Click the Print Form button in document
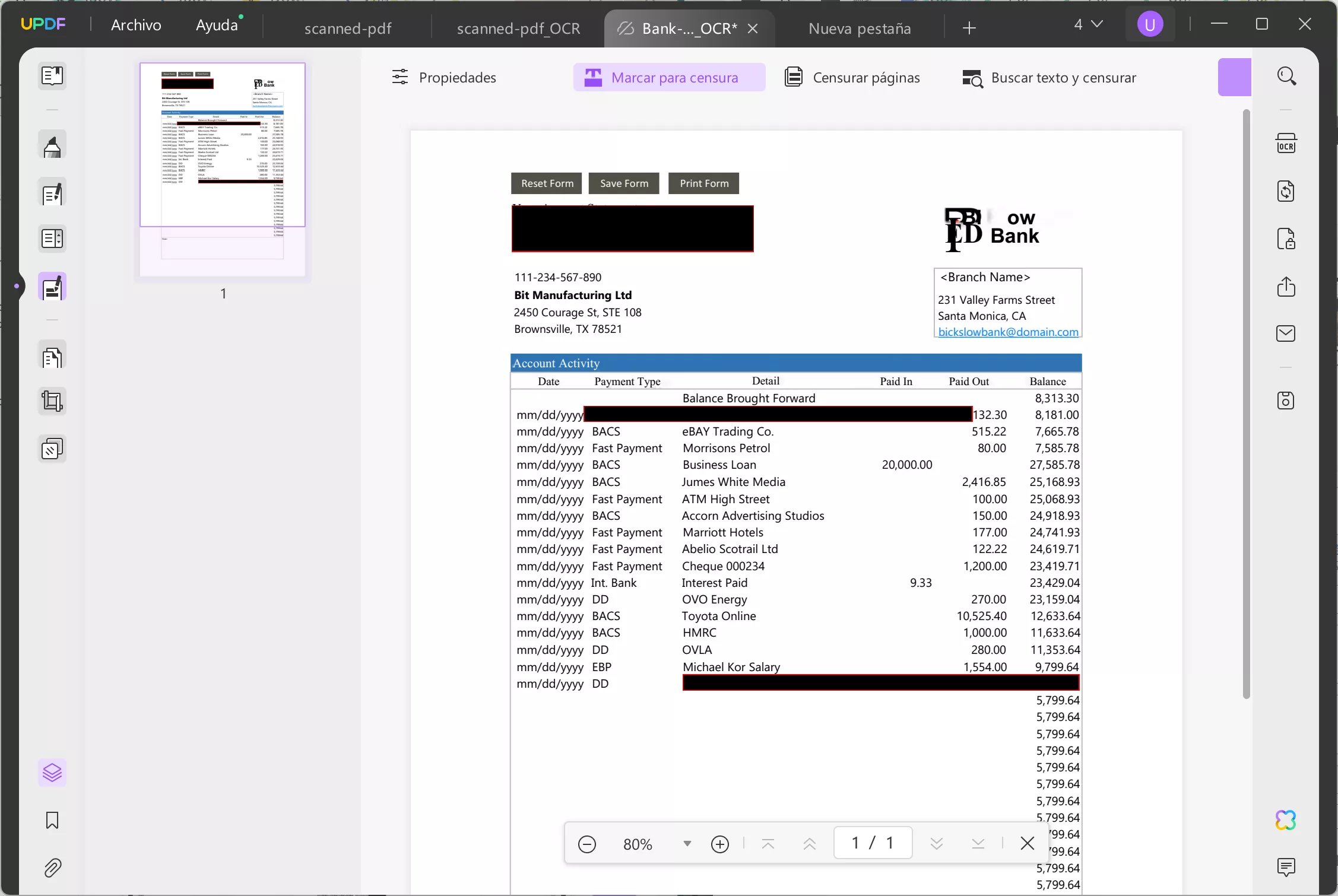Viewport: 1338px width, 896px height. (x=704, y=183)
